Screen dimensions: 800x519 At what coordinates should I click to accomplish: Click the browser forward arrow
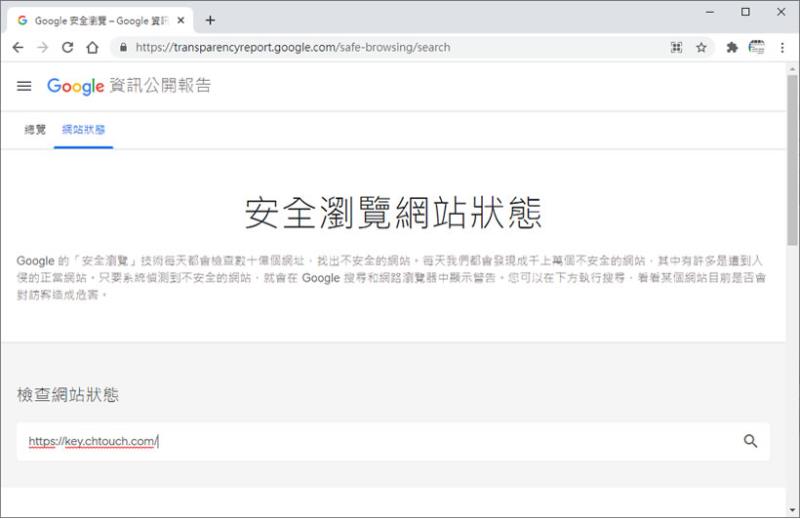point(43,47)
